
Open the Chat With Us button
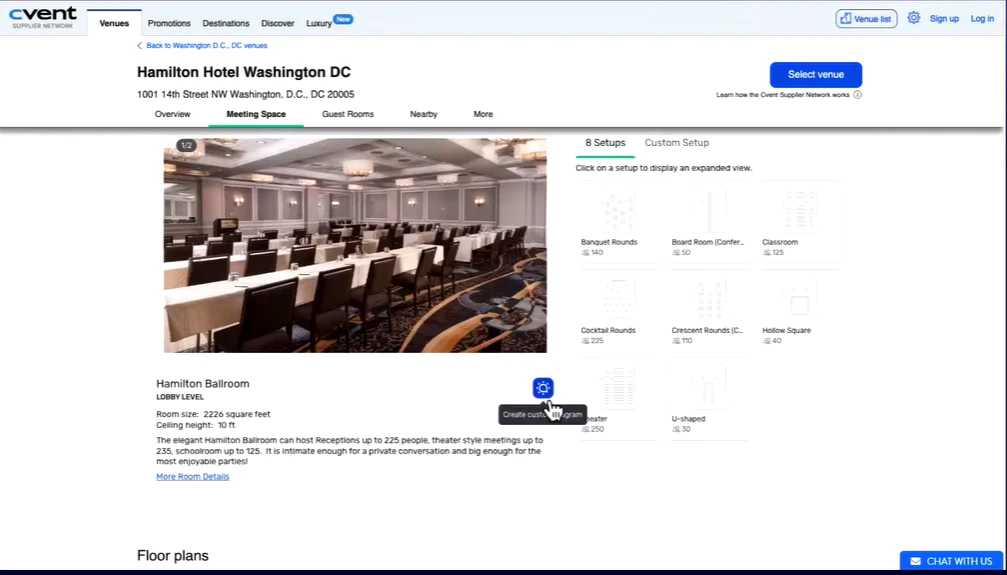(x=951, y=562)
